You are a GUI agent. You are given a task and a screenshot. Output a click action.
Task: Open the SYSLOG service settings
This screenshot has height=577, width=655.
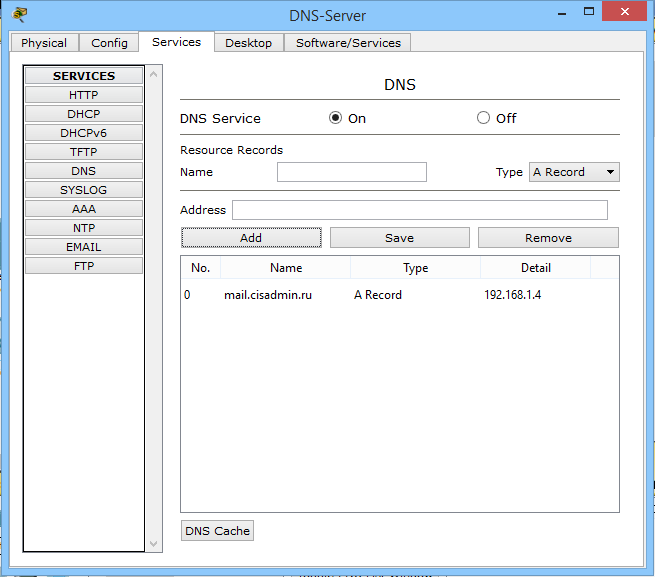click(84, 190)
